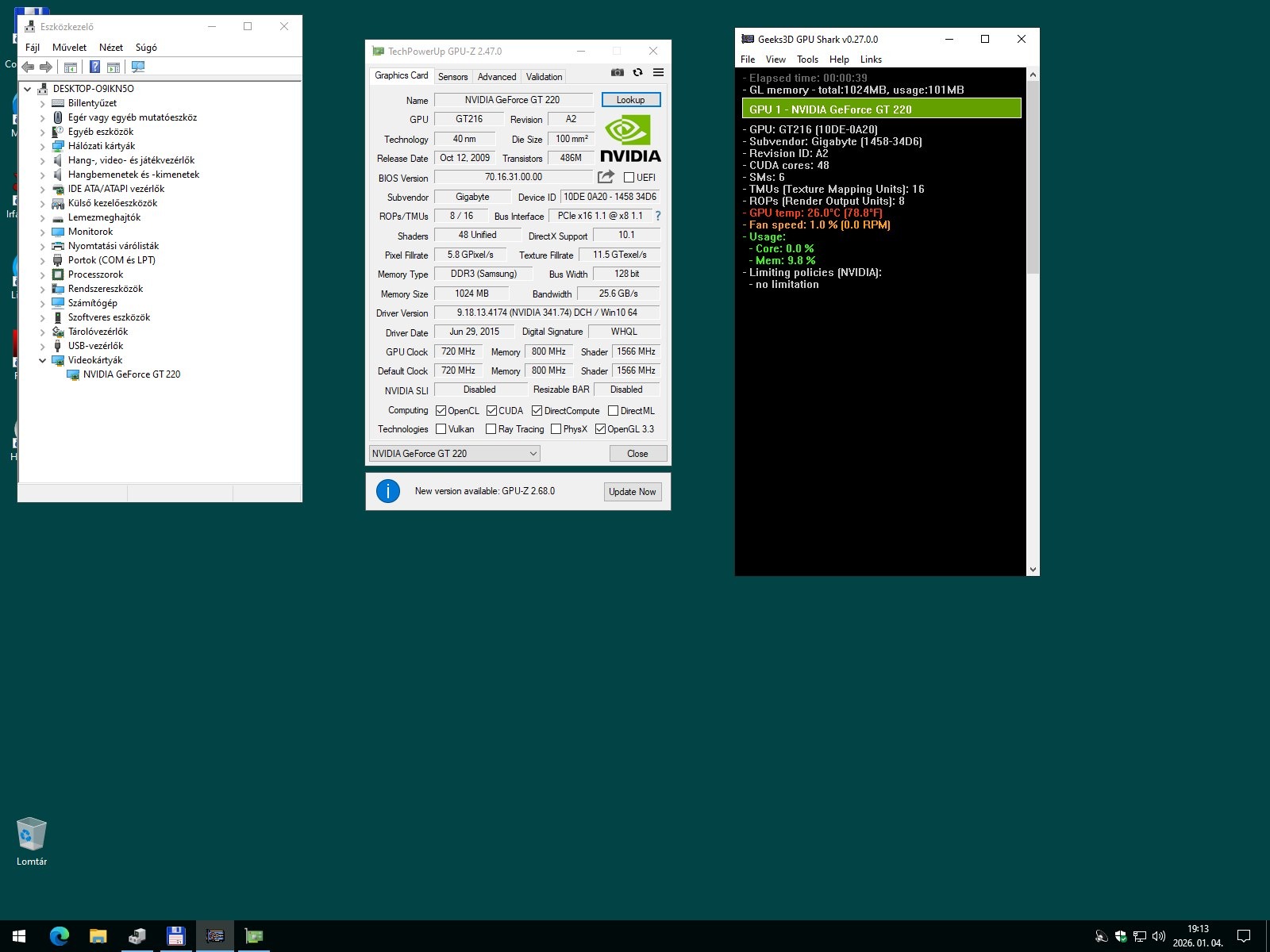The width and height of the screenshot is (1270, 952).
Task: Open the GPU selector dropdown in GPU-Z
Action: coord(454,454)
